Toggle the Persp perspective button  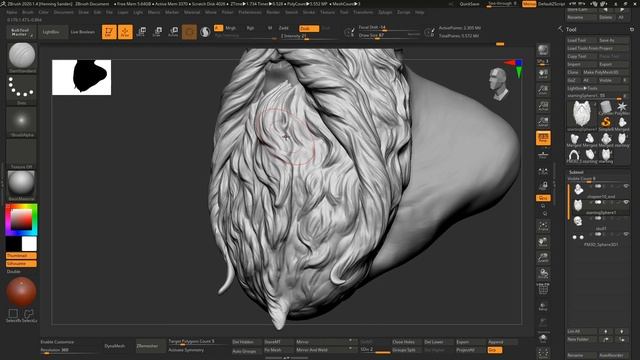pyautogui.click(x=543, y=138)
